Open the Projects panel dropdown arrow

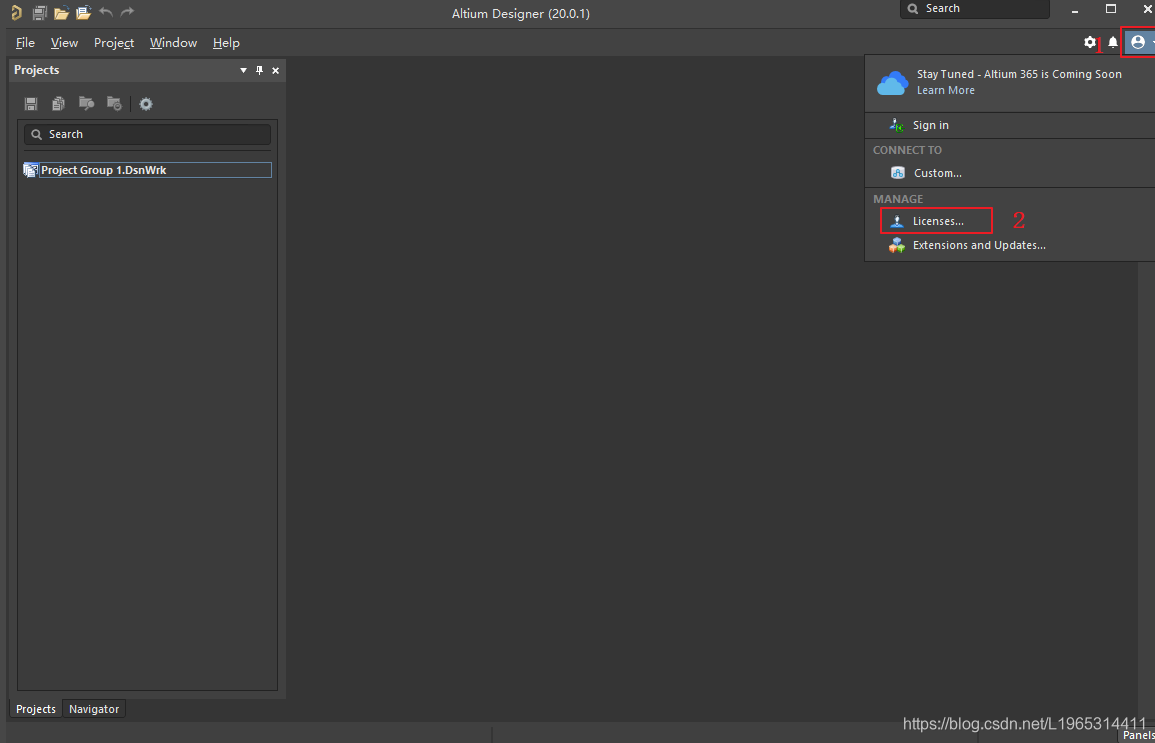(243, 71)
